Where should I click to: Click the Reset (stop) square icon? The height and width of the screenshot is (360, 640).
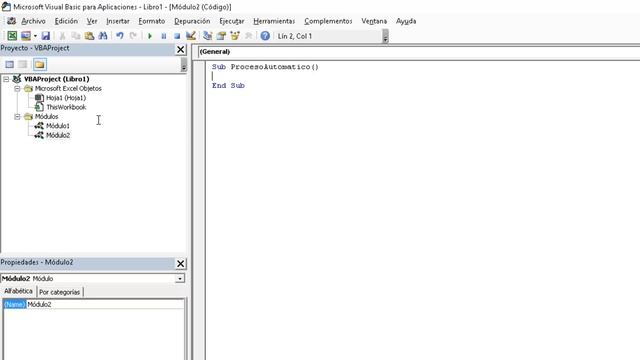point(177,36)
